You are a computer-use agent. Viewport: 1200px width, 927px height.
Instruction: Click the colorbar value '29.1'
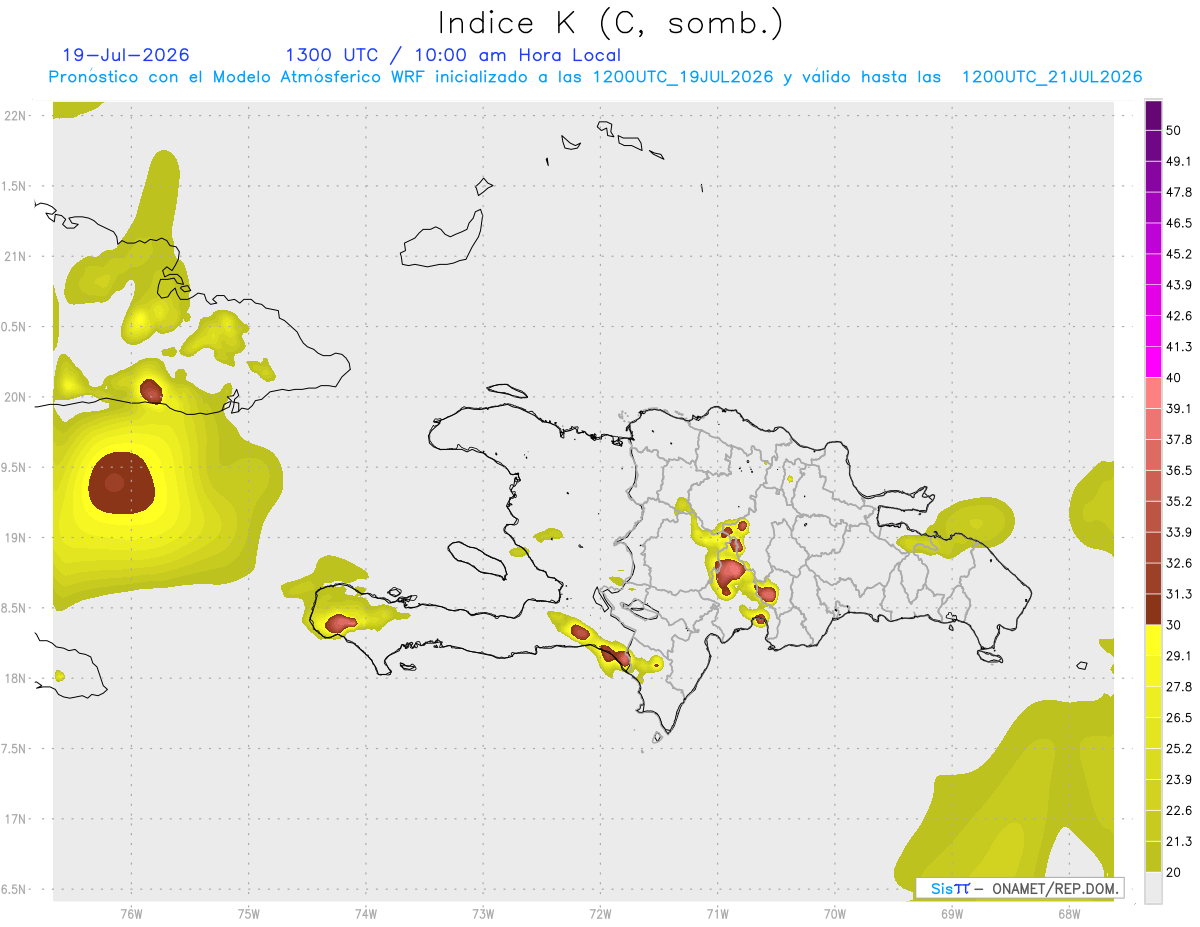tap(1178, 656)
